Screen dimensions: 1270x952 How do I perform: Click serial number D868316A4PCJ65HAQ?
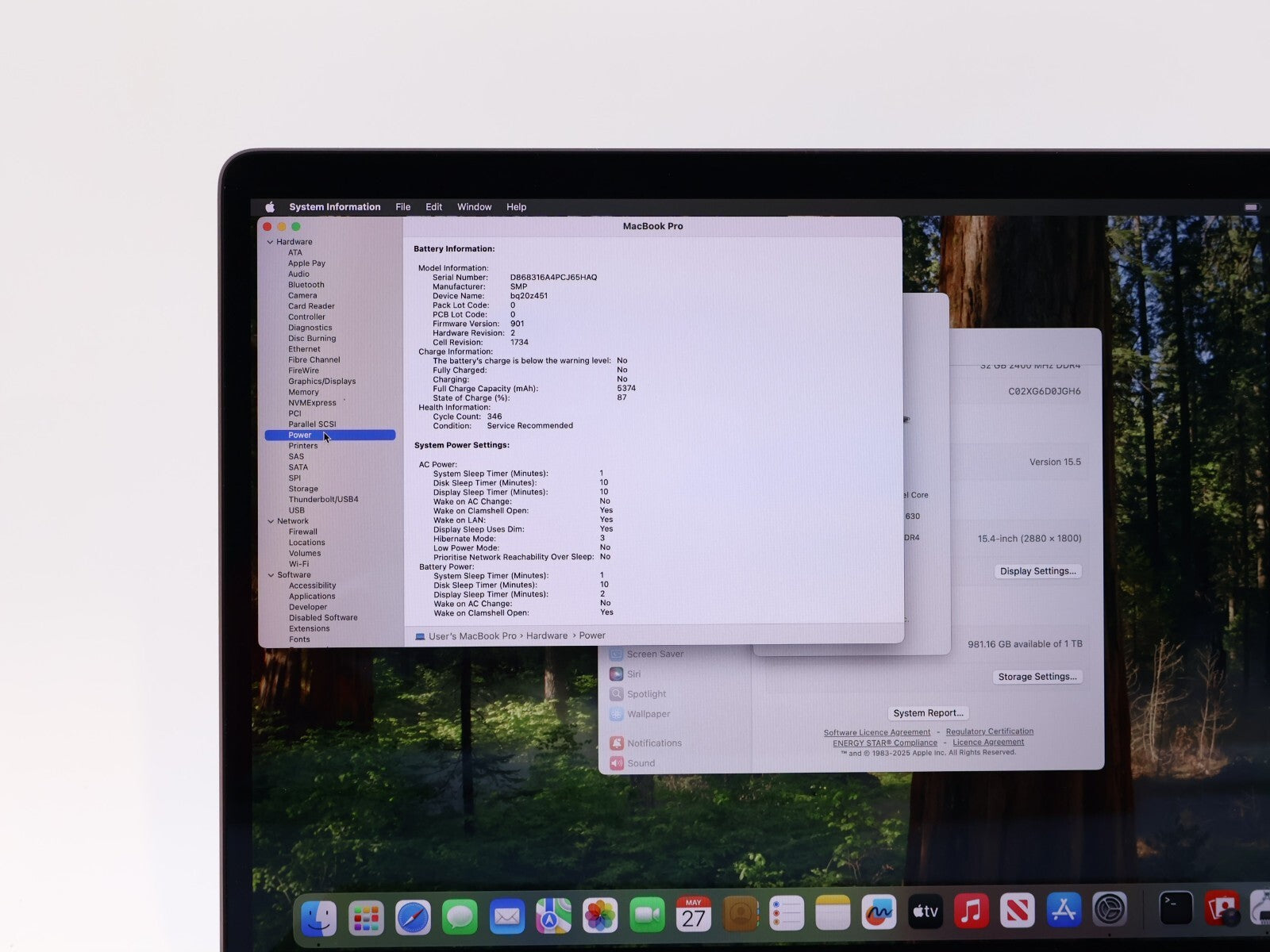tap(554, 278)
